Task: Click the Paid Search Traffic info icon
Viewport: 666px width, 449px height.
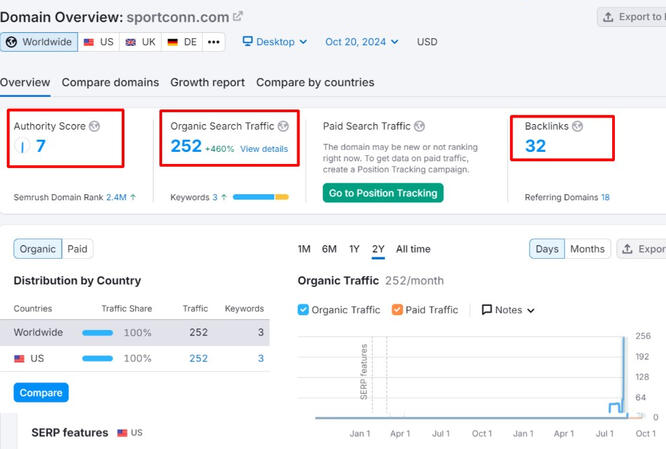Action: pos(419,126)
